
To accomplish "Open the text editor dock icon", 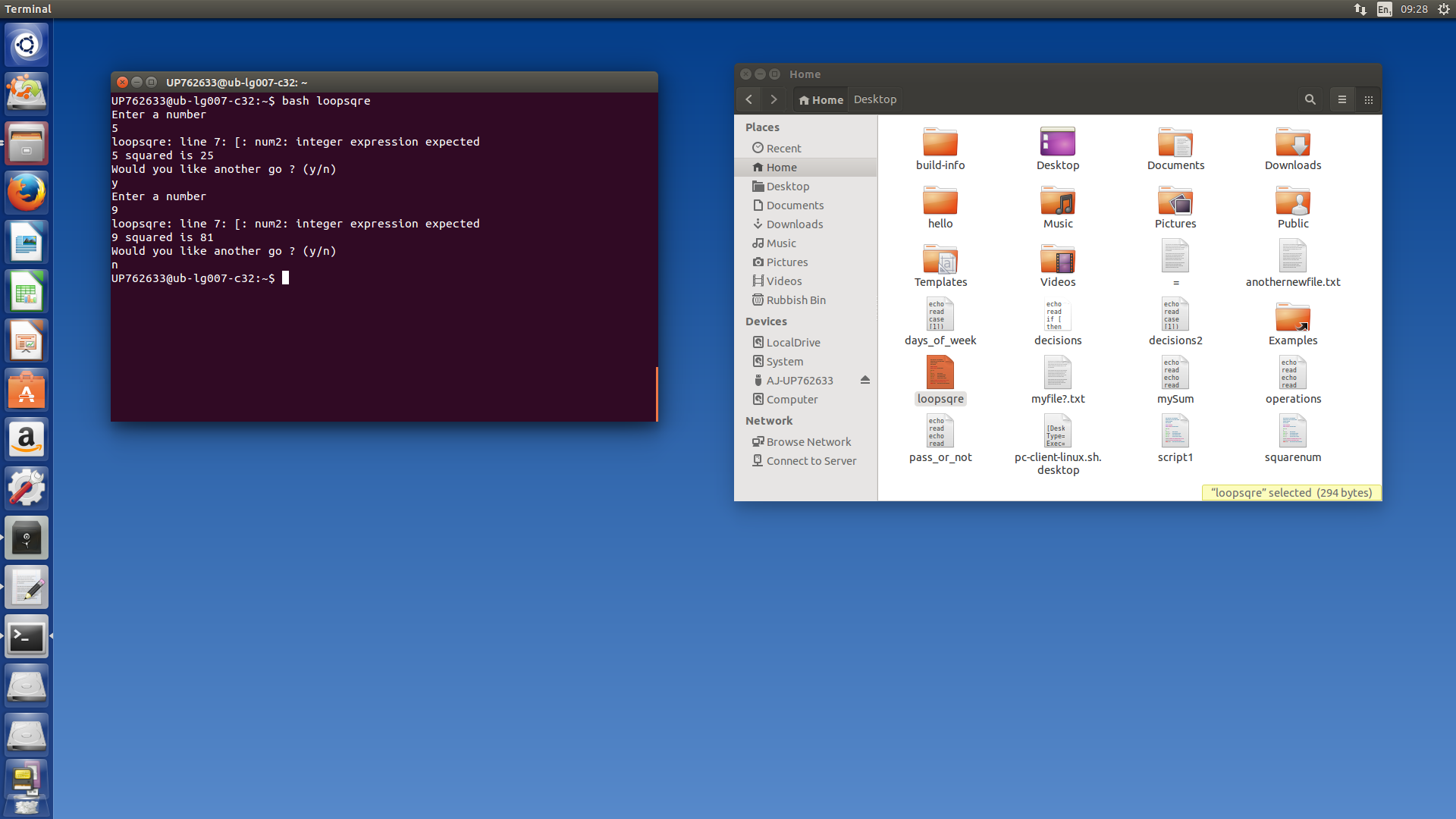I will [27, 587].
